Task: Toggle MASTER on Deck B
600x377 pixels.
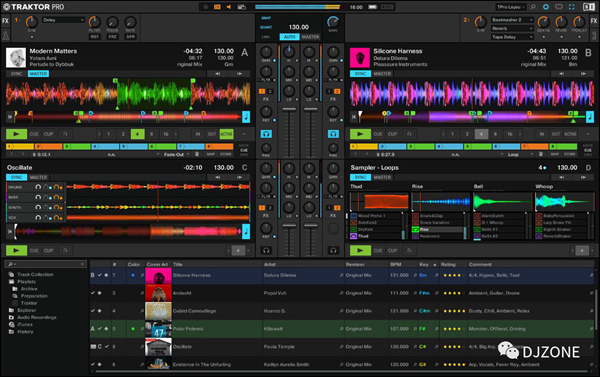Action: tap(382, 73)
